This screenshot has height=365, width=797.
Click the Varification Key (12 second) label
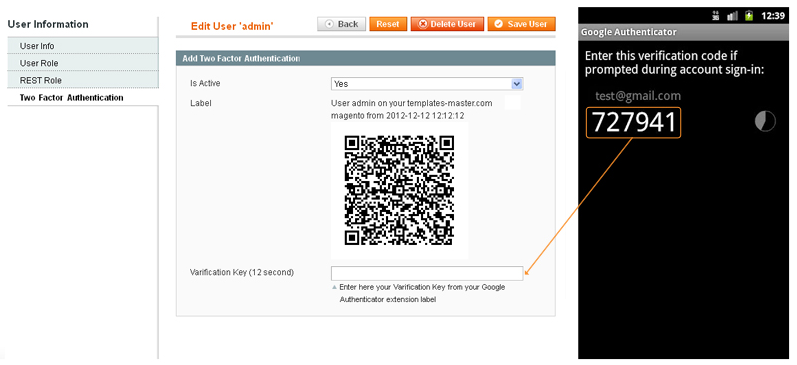tap(242, 272)
